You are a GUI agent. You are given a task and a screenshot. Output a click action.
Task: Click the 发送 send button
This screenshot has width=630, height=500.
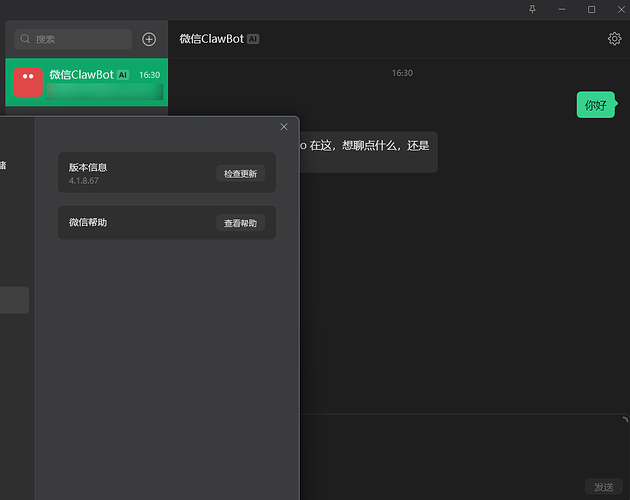click(x=603, y=487)
